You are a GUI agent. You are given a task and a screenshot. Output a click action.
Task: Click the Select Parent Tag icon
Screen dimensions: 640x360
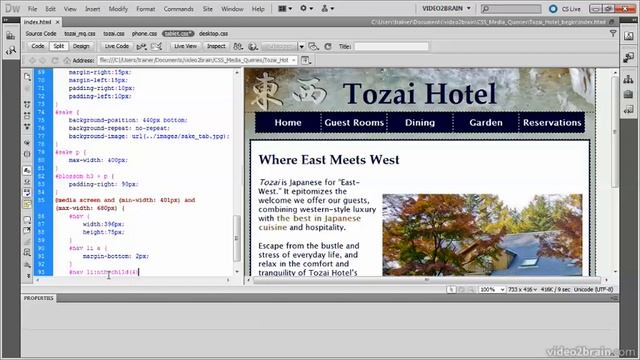coord(27,143)
